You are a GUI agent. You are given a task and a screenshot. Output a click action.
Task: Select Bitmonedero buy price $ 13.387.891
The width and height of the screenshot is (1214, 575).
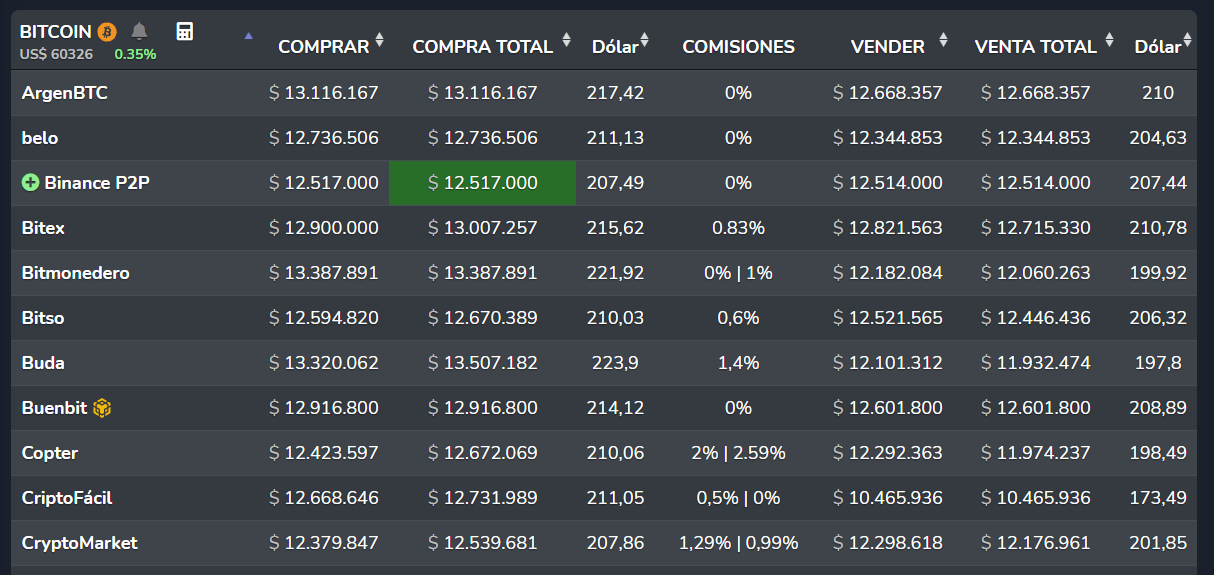pos(324,273)
